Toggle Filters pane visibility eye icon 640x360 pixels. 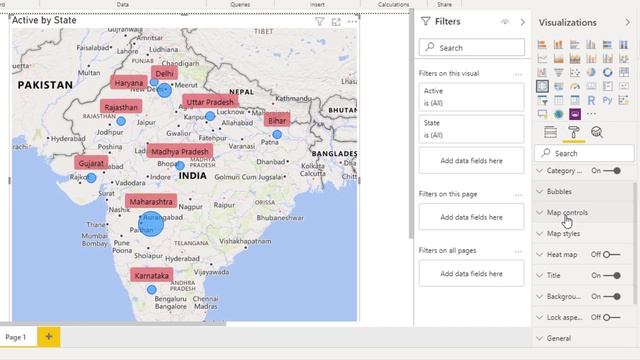pos(505,22)
